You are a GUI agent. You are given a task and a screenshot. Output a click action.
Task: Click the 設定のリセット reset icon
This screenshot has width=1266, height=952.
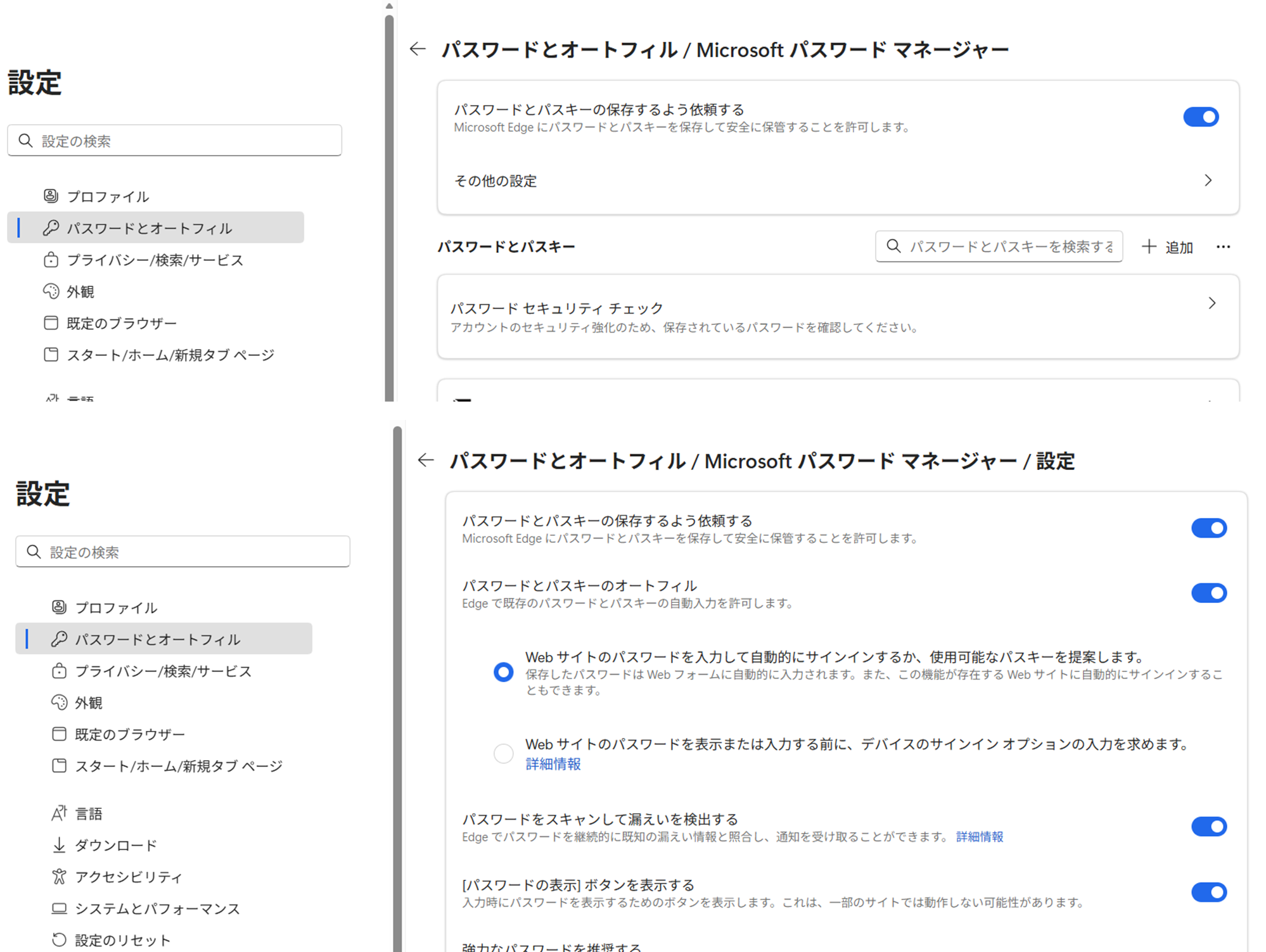tap(59, 940)
